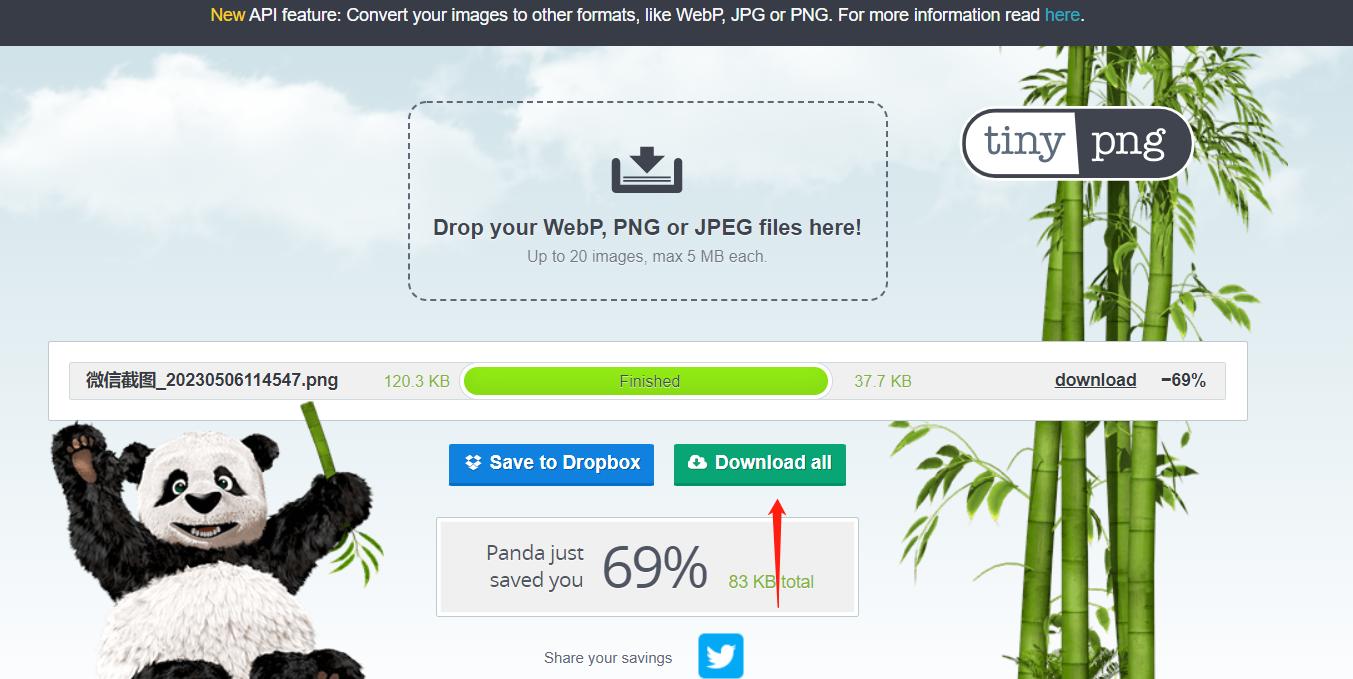Click the 120.3 KB original size label
The height and width of the screenshot is (679, 1353).
tap(417, 381)
